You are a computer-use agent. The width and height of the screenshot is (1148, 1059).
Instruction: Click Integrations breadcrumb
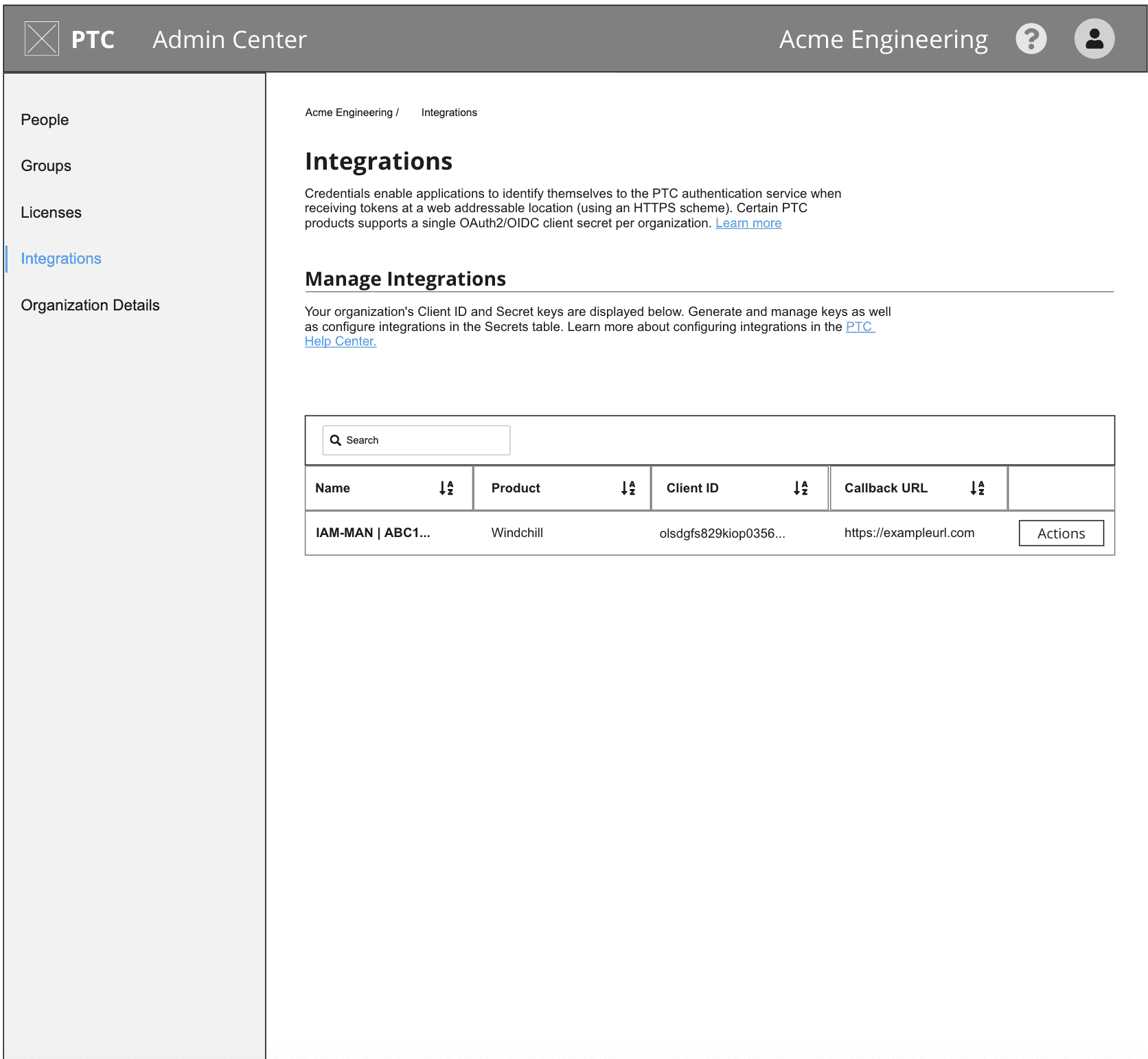pyautogui.click(x=449, y=113)
